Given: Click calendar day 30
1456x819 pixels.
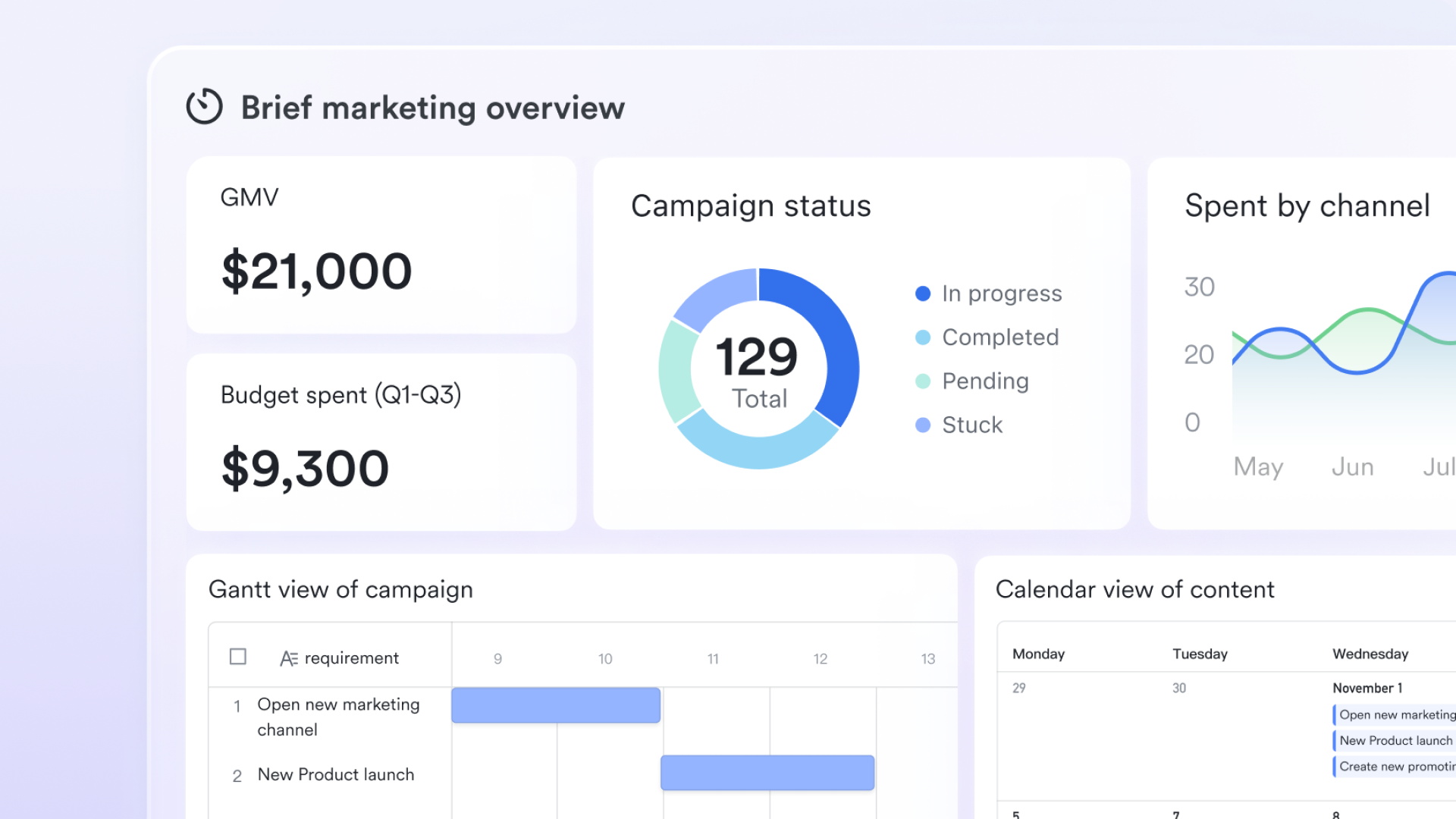Looking at the screenshot, I should click(1179, 688).
